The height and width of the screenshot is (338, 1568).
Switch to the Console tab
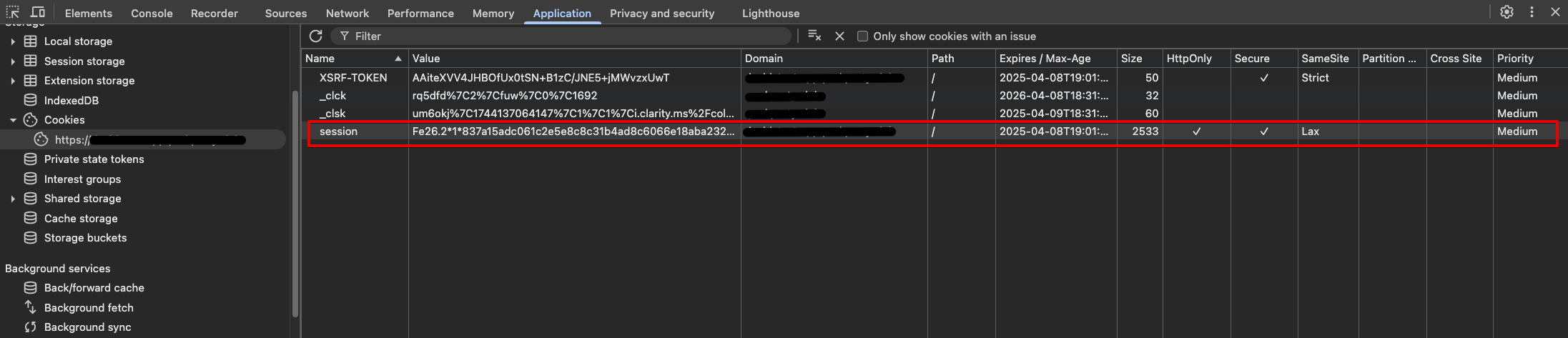point(152,13)
